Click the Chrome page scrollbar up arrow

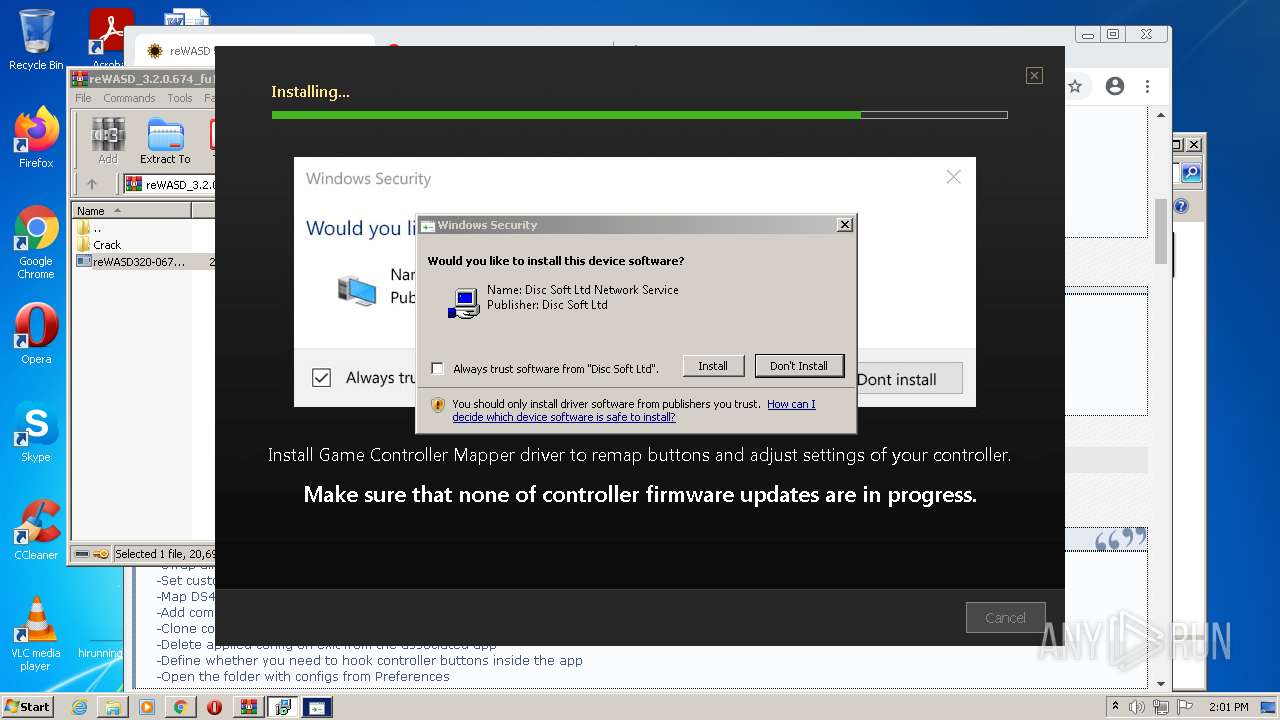(x=1160, y=115)
